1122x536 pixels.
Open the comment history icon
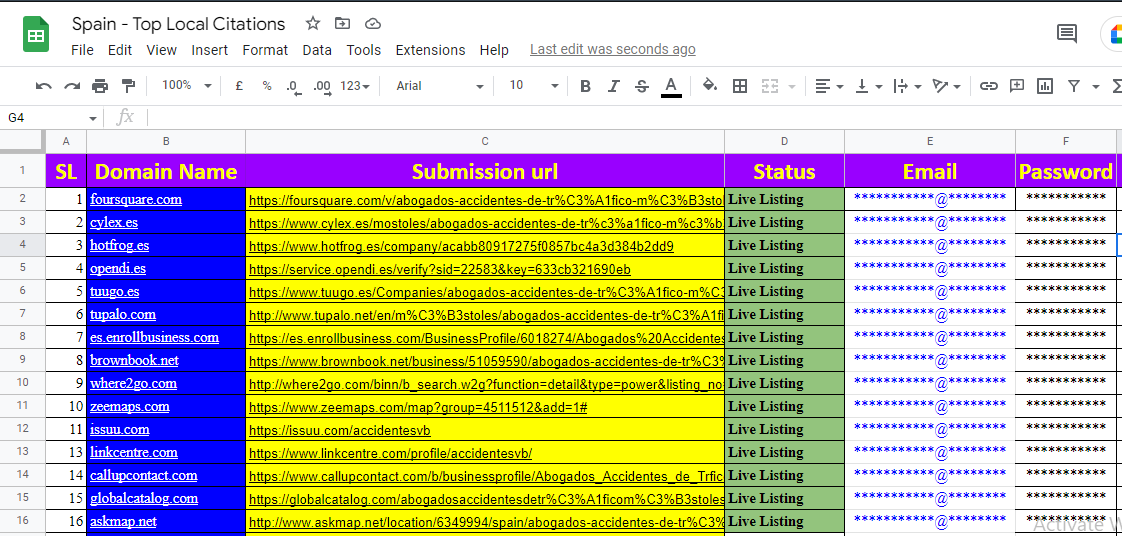click(1067, 34)
